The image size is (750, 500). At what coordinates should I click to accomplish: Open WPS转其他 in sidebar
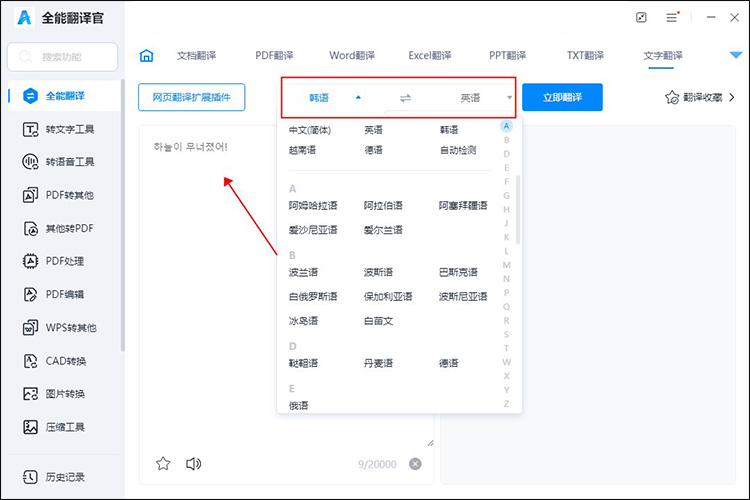60,328
